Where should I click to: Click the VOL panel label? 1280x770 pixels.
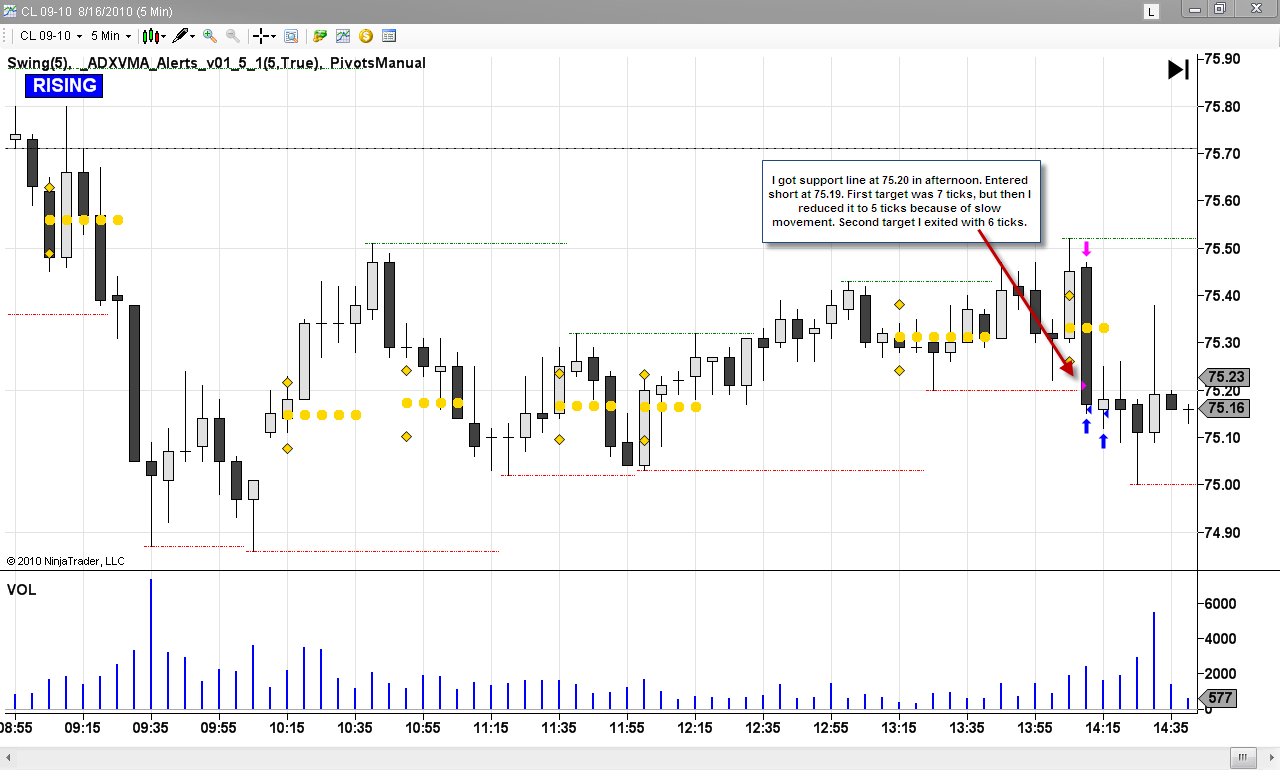pos(22,590)
